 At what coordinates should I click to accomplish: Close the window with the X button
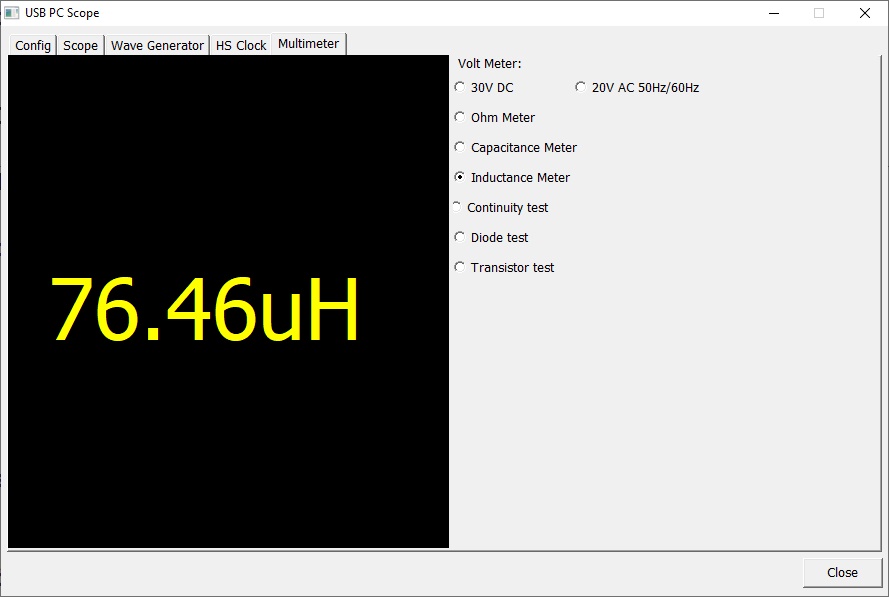pos(865,13)
